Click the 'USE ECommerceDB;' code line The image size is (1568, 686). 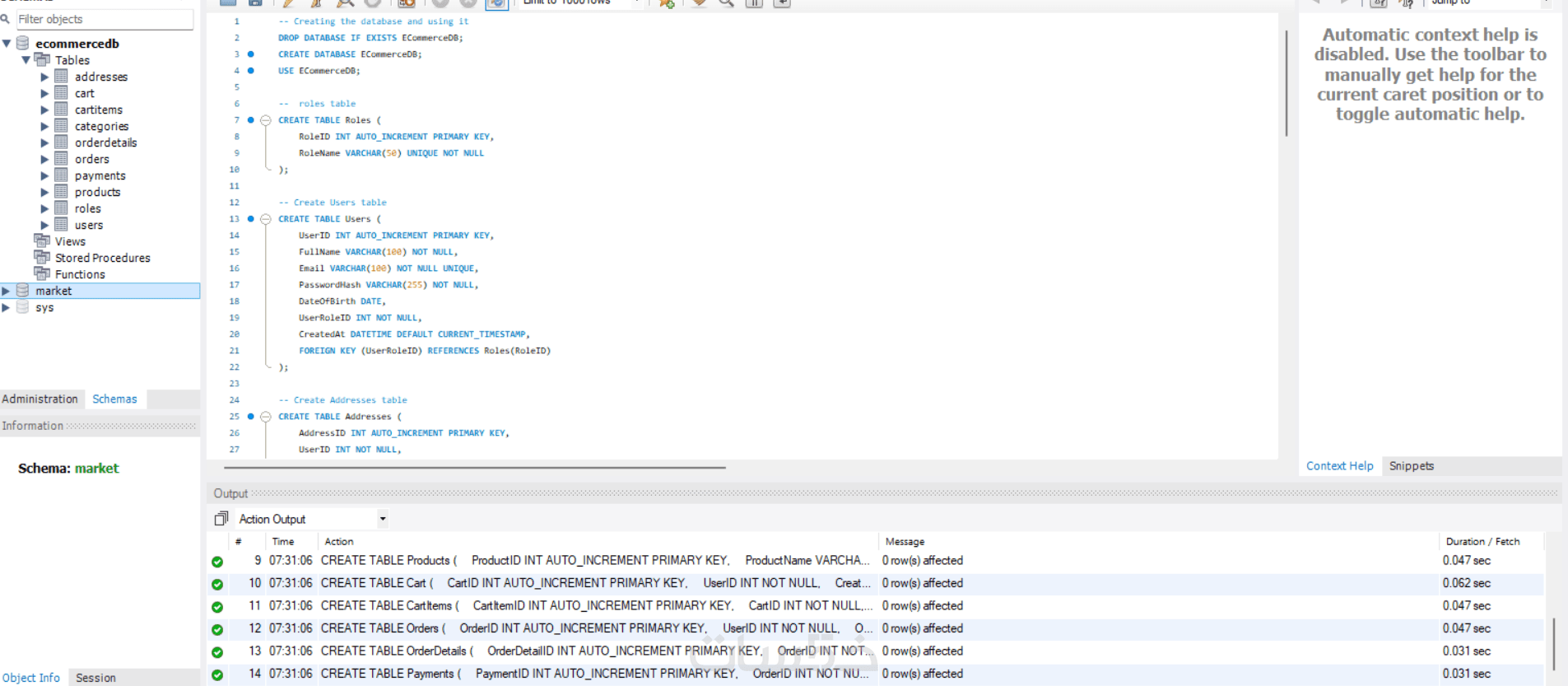(x=319, y=71)
